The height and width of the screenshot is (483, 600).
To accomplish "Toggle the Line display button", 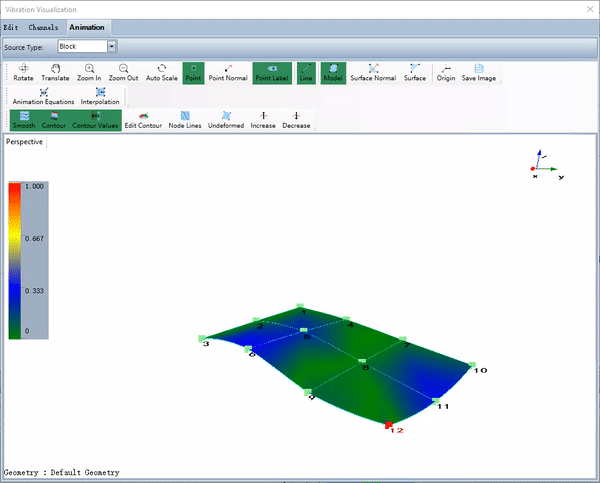I will (x=306, y=73).
